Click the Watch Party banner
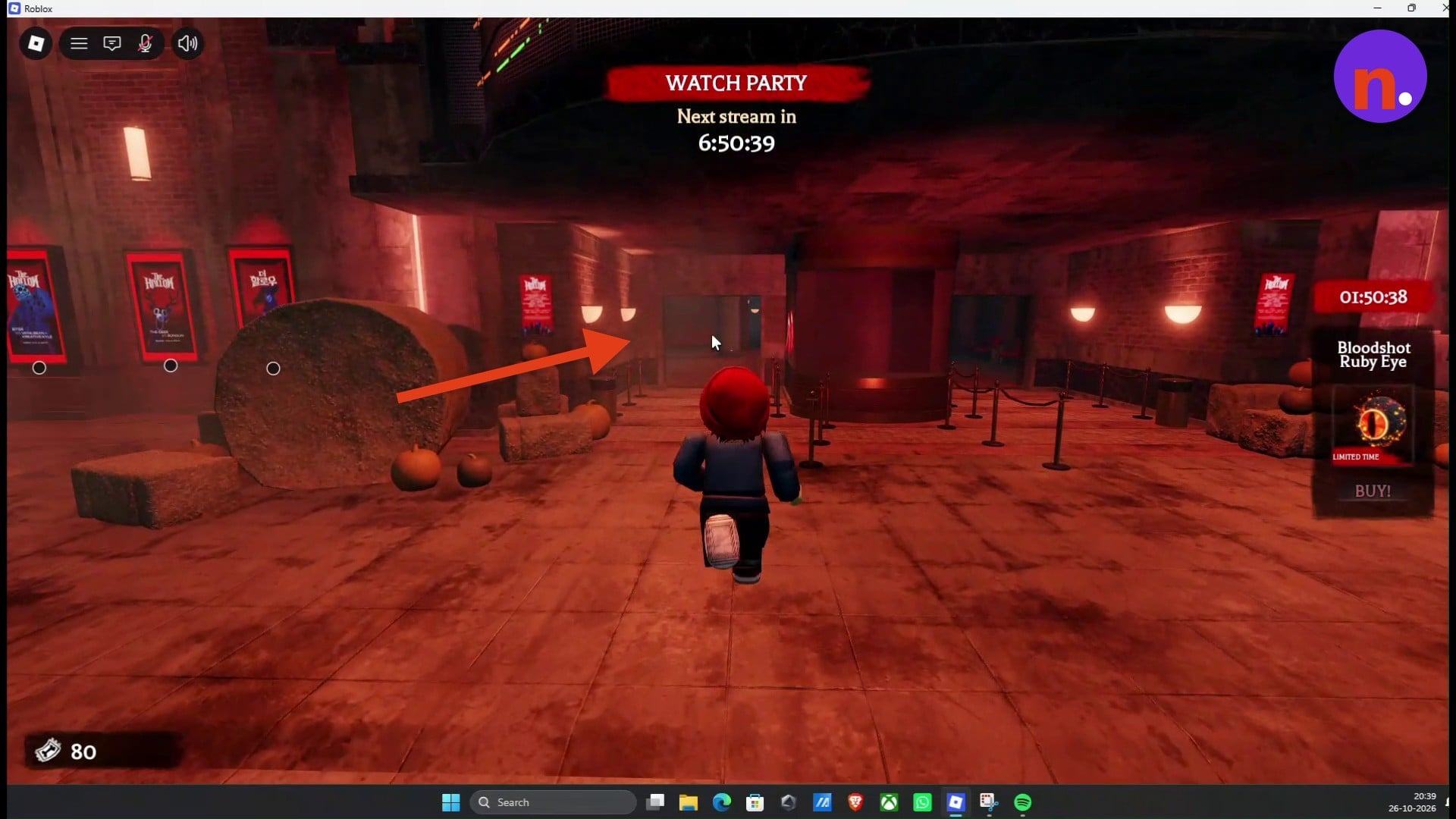1456x819 pixels. coord(736,83)
